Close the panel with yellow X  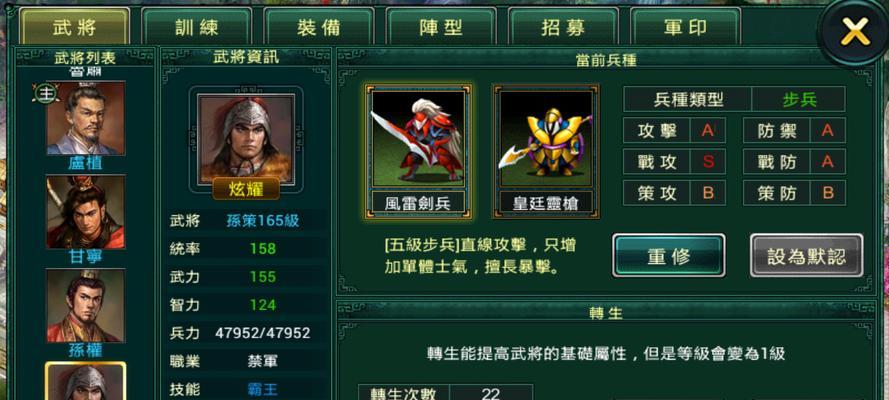tap(856, 31)
